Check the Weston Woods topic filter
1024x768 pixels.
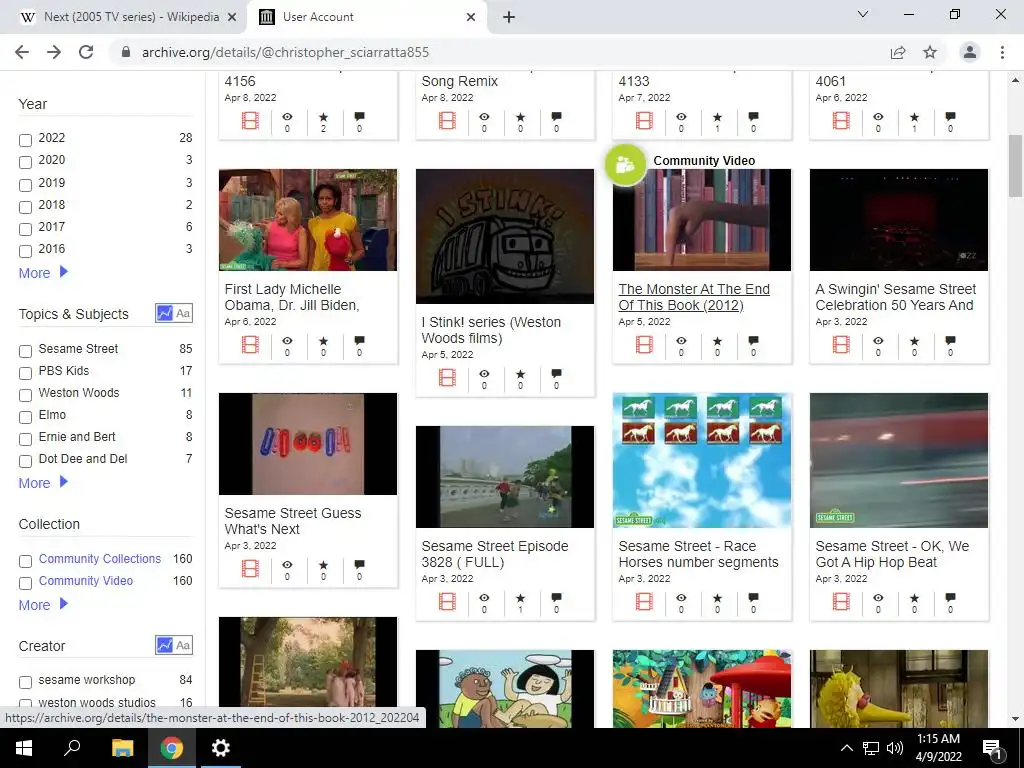(25, 395)
